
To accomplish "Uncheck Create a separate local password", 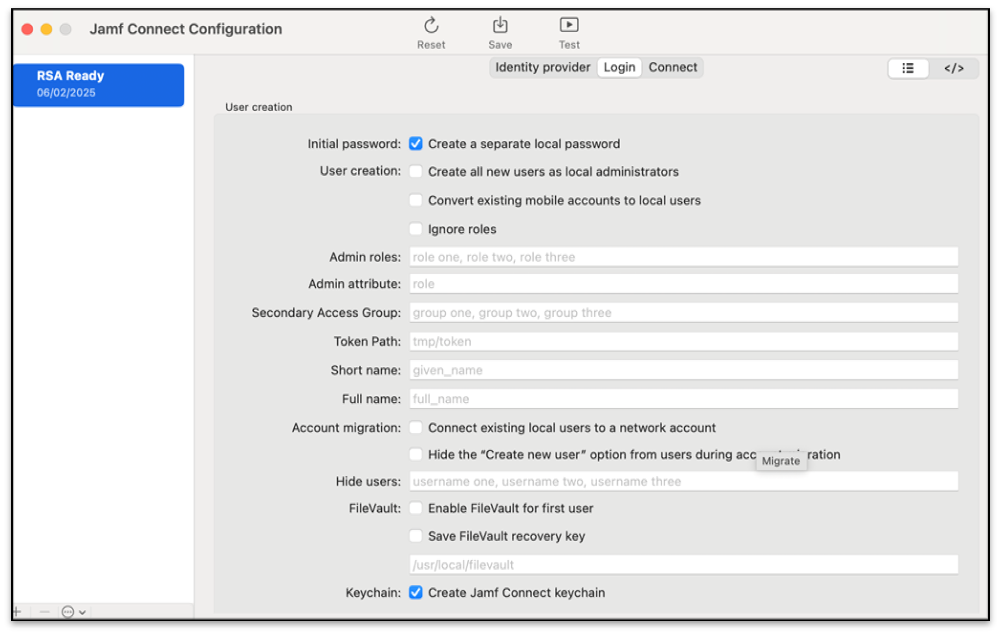I will pyautogui.click(x=416, y=144).
